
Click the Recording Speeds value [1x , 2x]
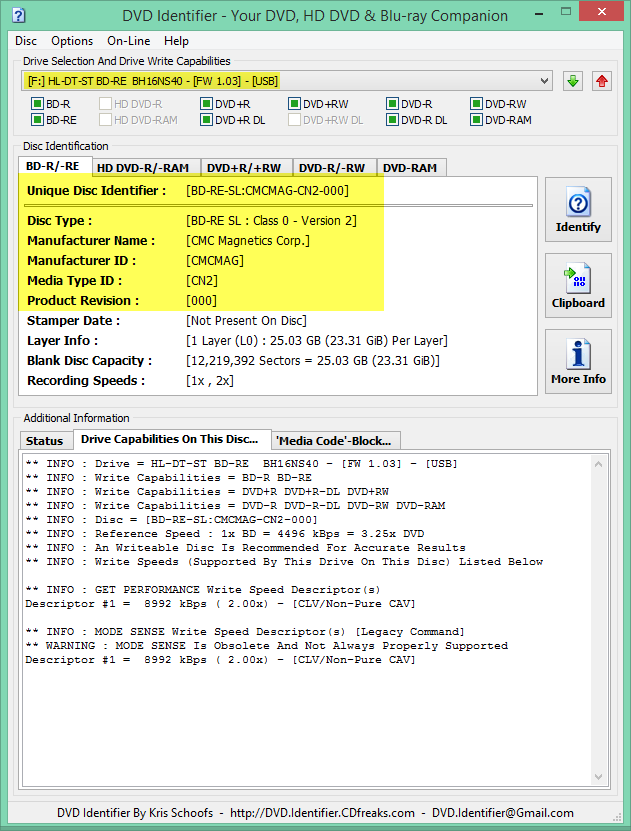pyautogui.click(x=210, y=381)
